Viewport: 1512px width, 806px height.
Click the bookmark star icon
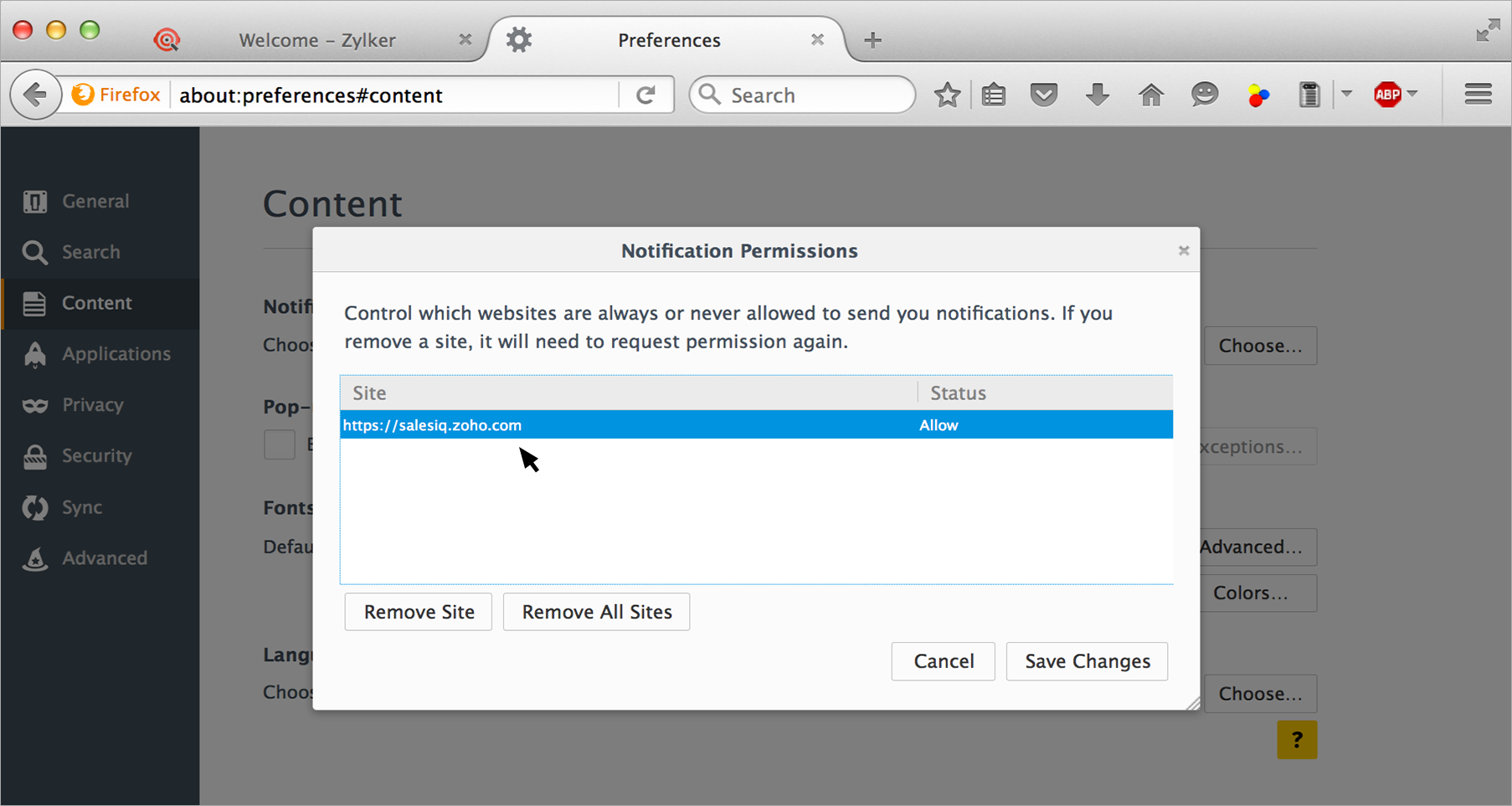tap(947, 95)
